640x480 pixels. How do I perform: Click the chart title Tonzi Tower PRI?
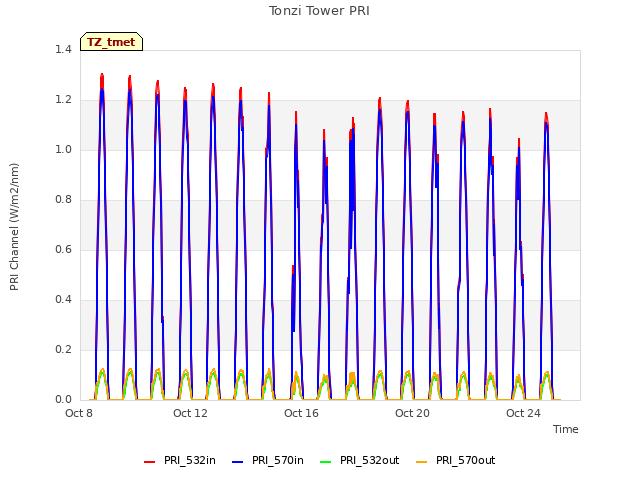(x=319, y=11)
